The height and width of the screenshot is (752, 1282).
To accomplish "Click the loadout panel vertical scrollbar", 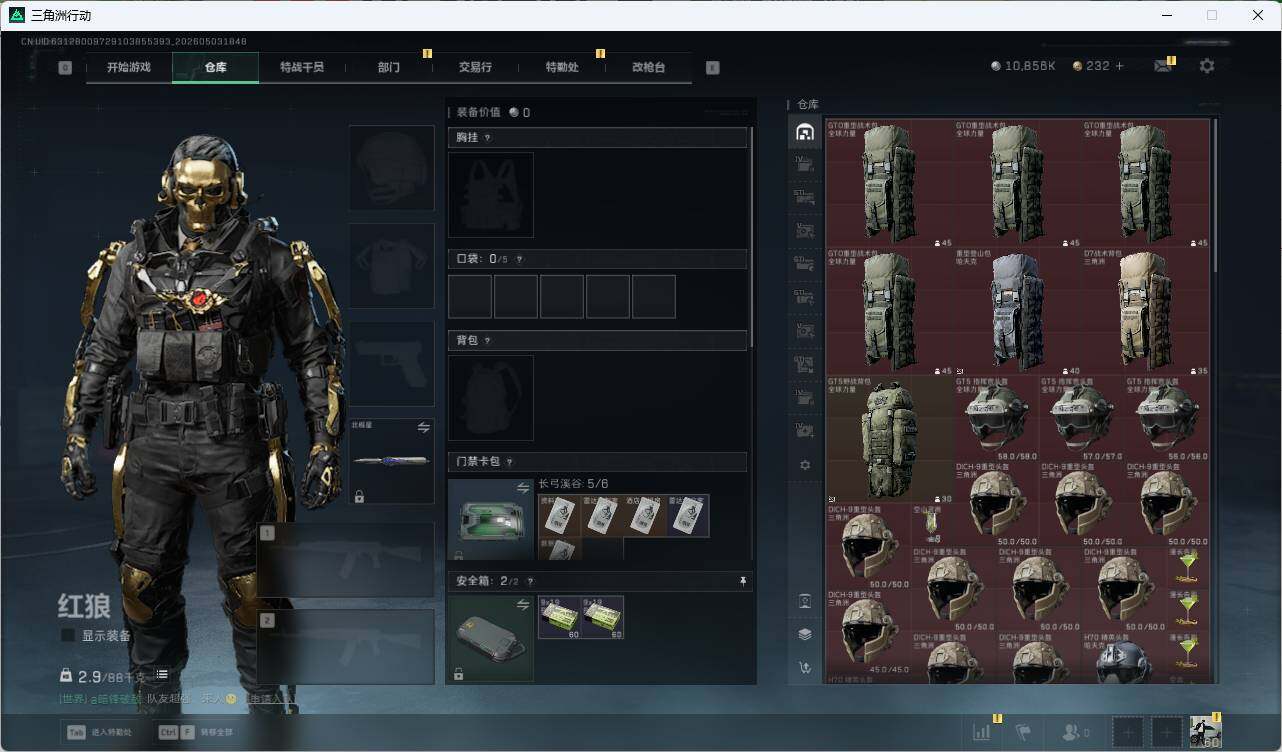I will click(x=752, y=236).
